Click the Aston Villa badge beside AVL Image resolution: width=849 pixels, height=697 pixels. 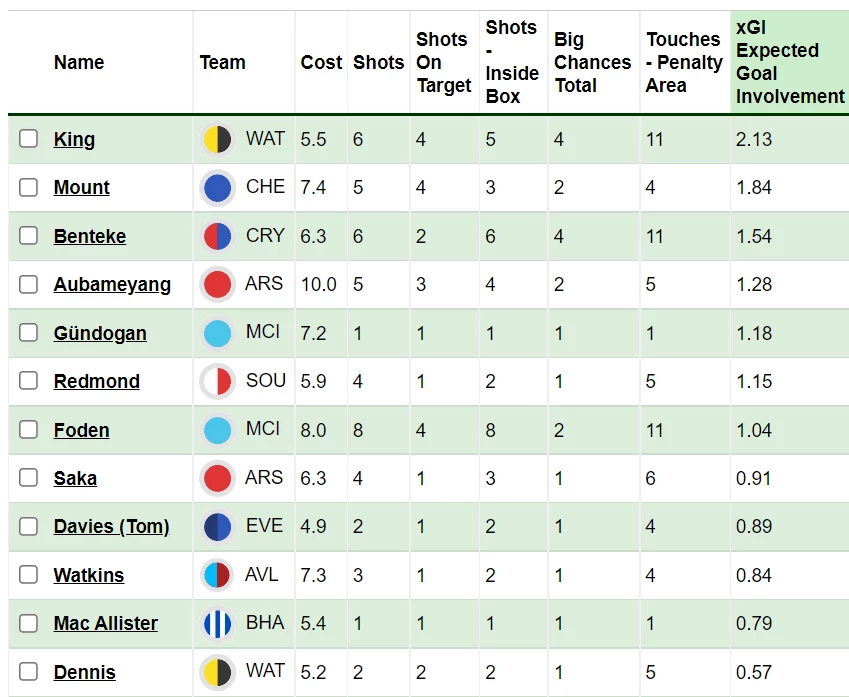pyautogui.click(x=217, y=575)
